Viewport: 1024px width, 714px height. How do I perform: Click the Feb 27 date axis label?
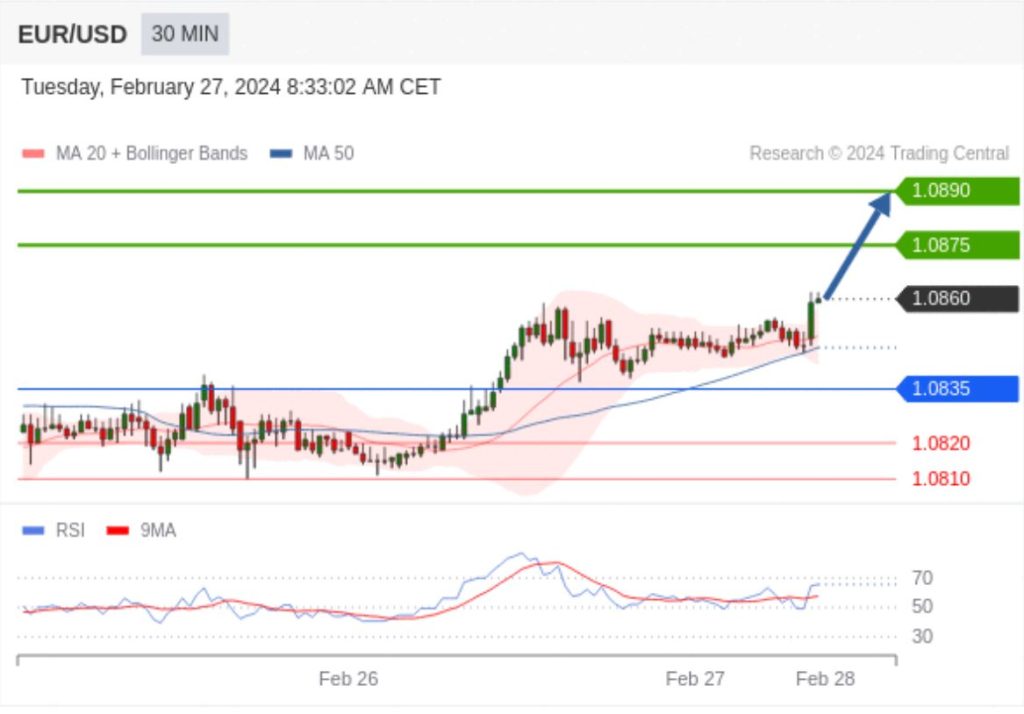click(x=695, y=679)
